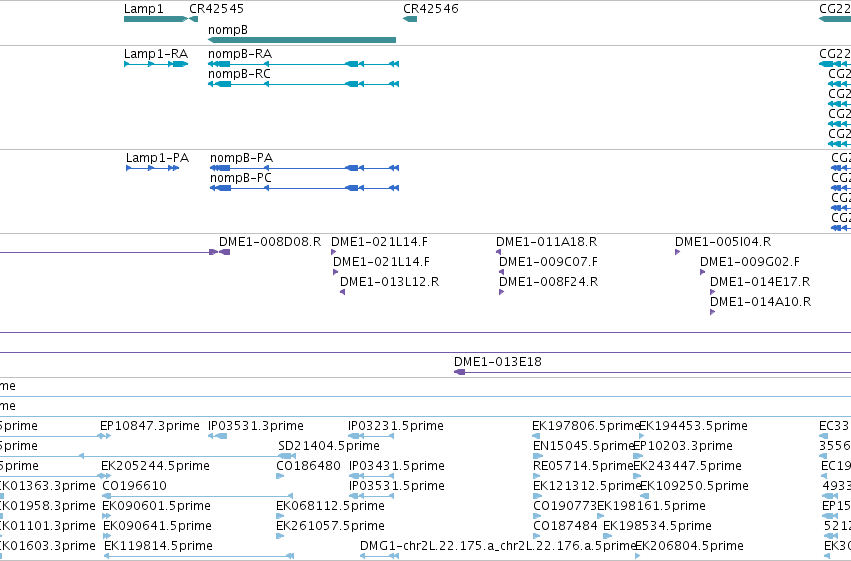Select the EK198161.5prime EST label
Viewport: 851px width, 561px height.
click(x=651, y=506)
